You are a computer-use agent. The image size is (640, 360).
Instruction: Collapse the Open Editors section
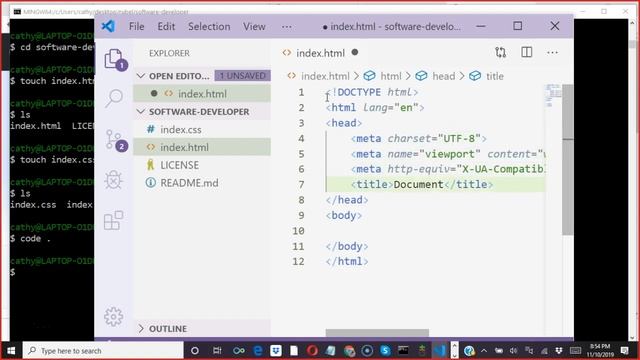point(141,76)
